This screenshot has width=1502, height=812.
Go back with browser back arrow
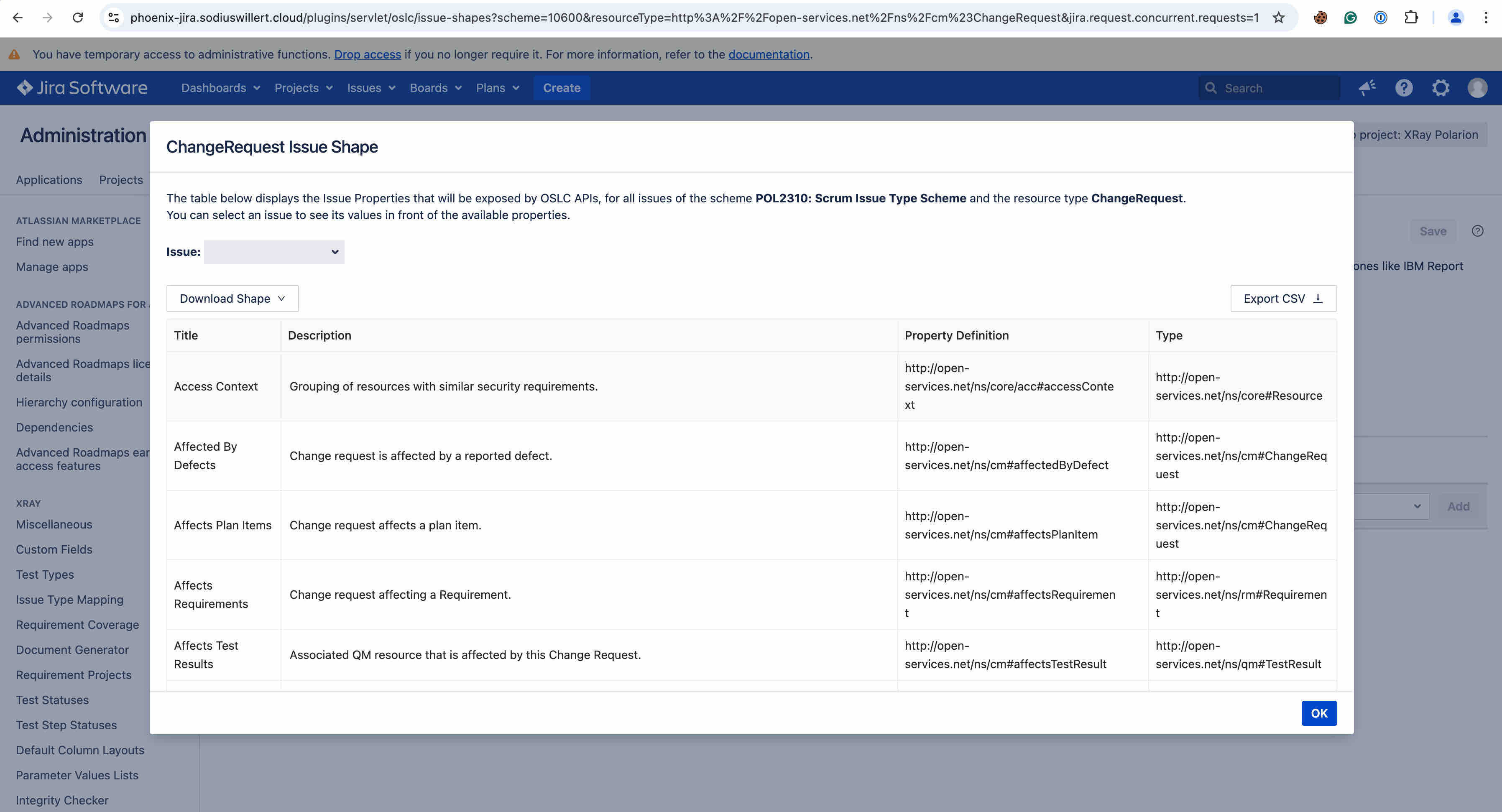(18, 18)
